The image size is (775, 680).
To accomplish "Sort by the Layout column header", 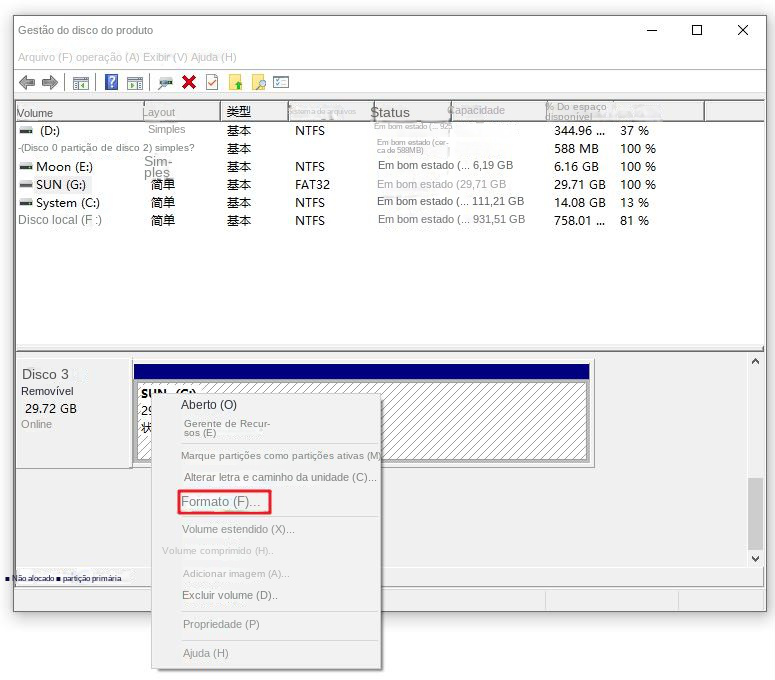I will (181, 112).
